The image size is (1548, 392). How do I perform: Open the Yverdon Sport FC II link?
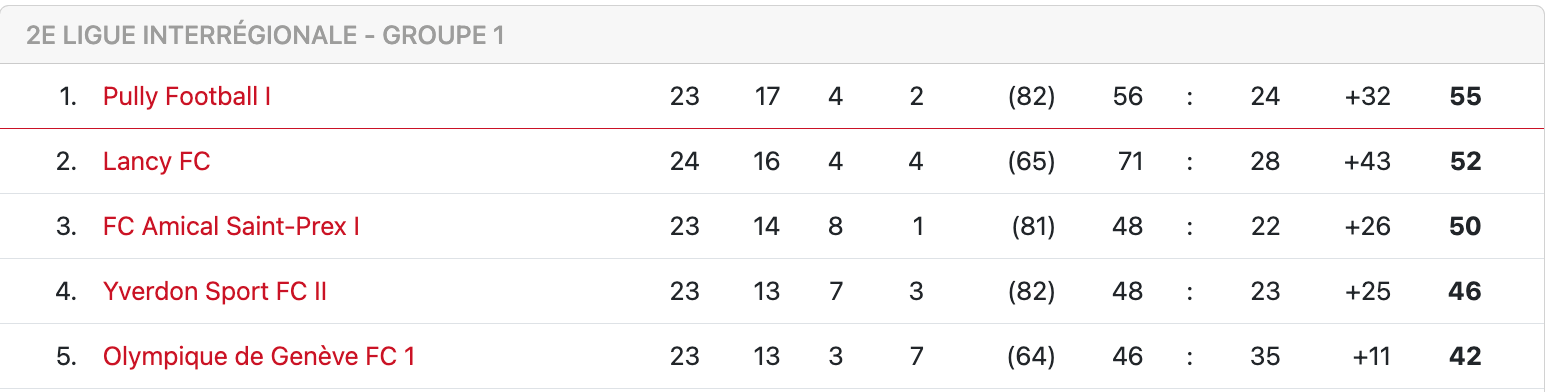click(215, 292)
